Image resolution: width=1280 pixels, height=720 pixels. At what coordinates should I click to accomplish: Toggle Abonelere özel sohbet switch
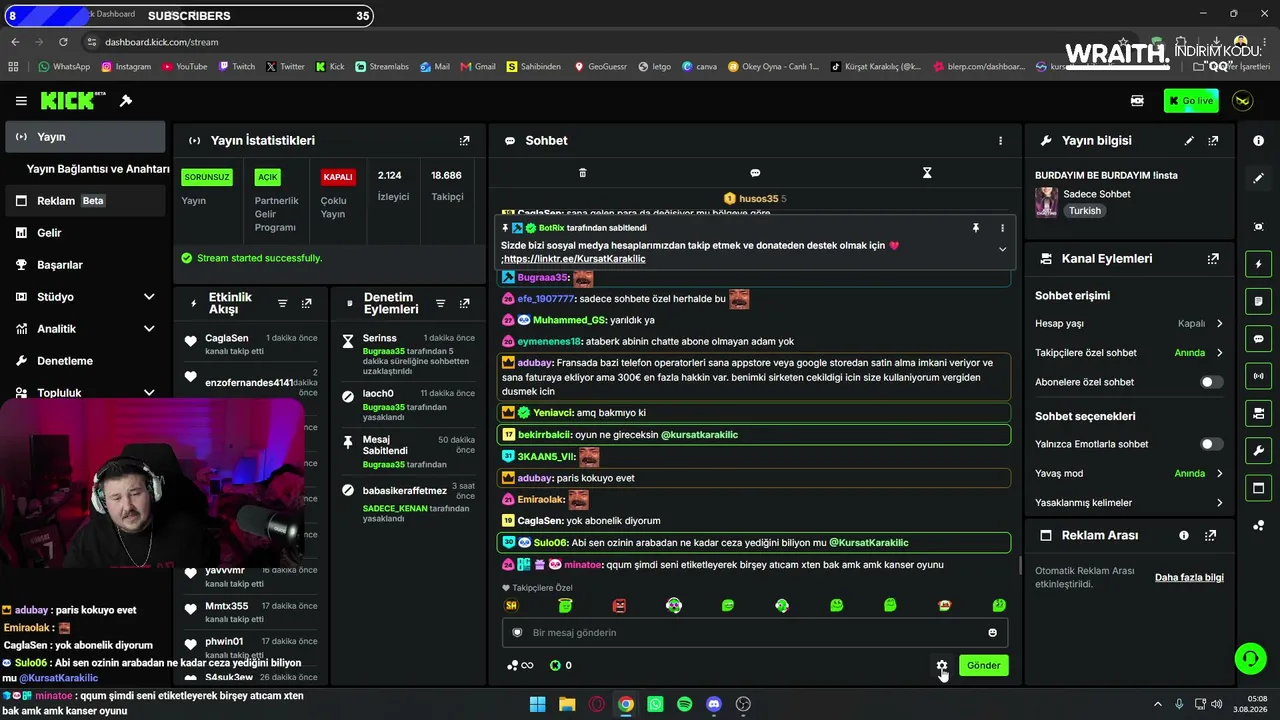click(x=1211, y=382)
